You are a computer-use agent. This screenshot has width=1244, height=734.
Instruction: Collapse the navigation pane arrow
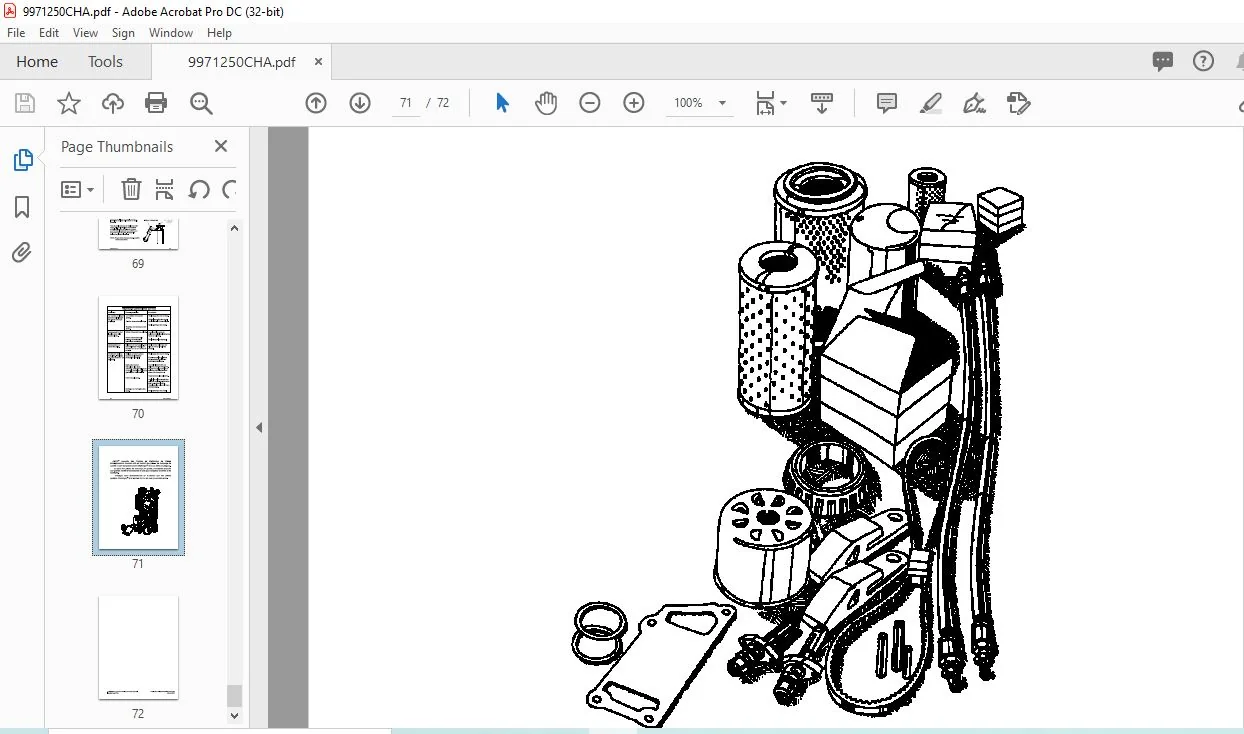pyautogui.click(x=259, y=427)
